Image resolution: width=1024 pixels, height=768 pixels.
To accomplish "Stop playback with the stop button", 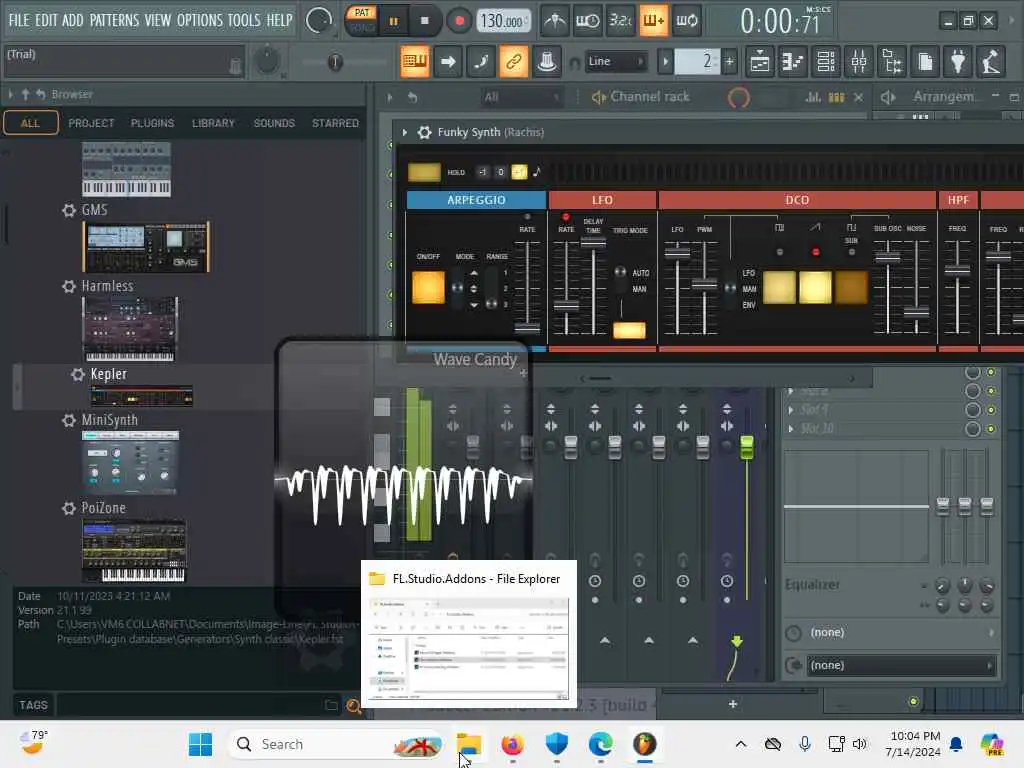I will (x=424, y=21).
